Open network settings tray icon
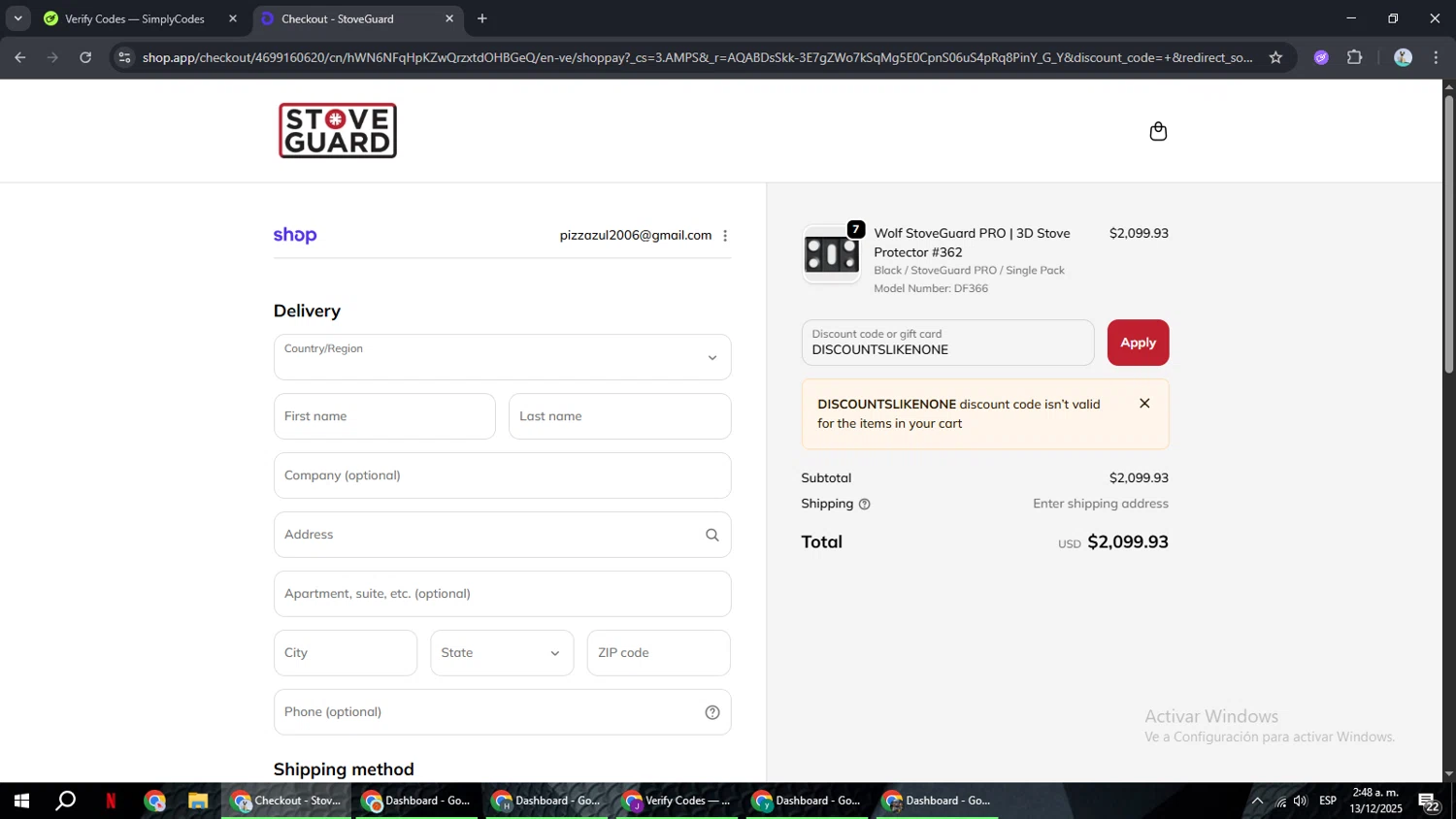The height and width of the screenshot is (819, 1456). (1280, 802)
